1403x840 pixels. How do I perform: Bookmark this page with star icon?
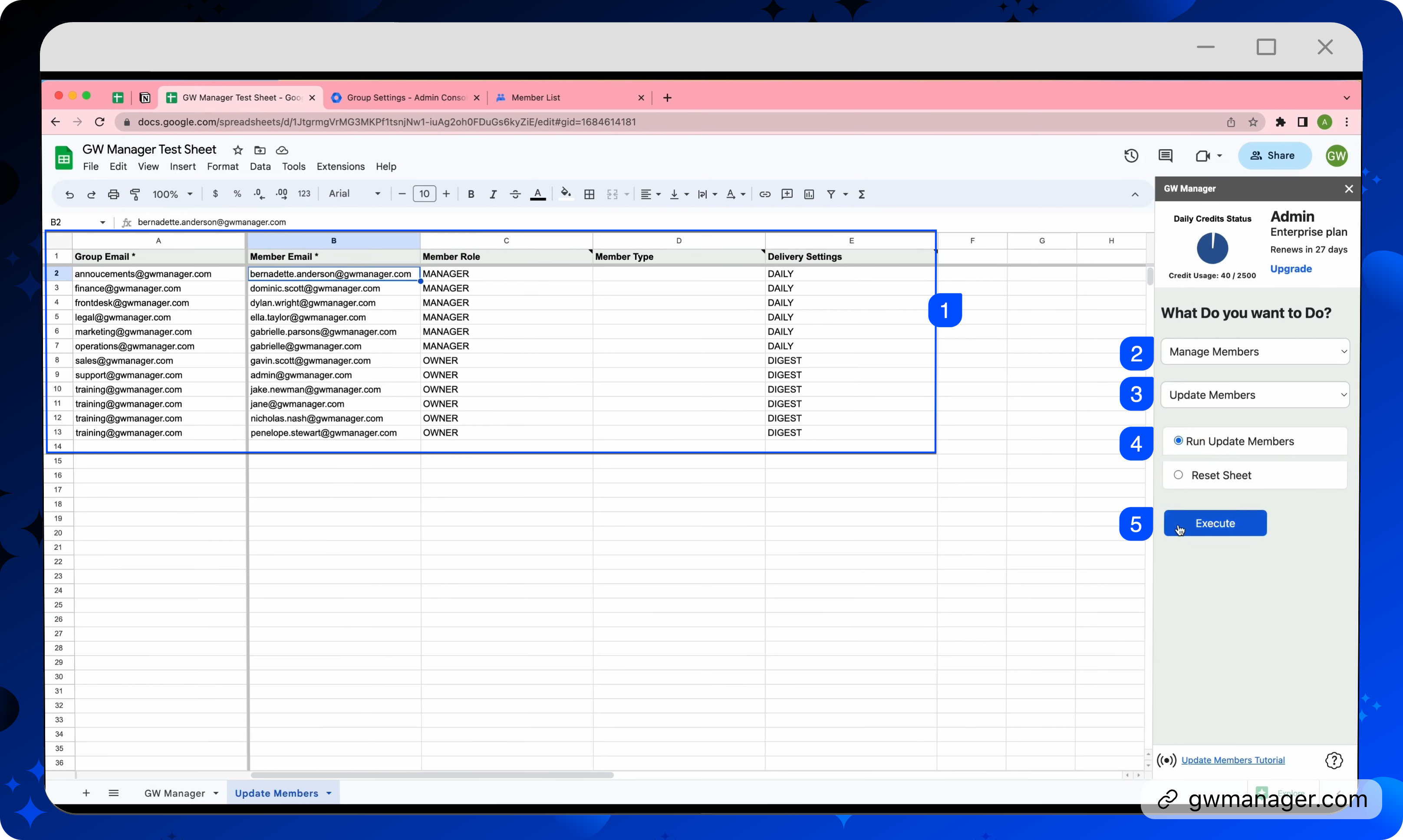[1253, 121]
